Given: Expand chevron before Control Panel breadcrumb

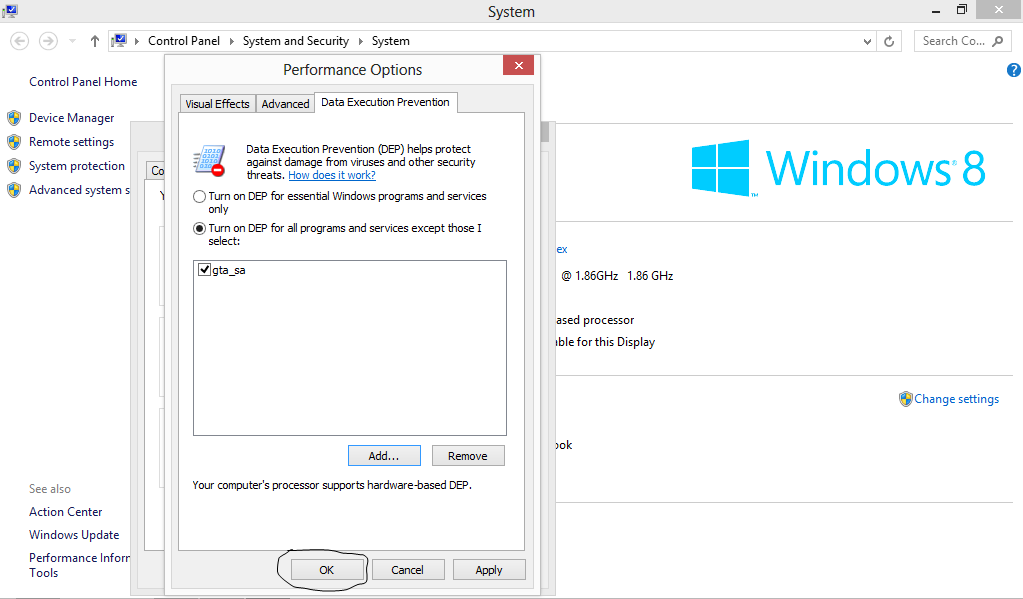Looking at the screenshot, I should pyautogui.click(x=137, y=41).
